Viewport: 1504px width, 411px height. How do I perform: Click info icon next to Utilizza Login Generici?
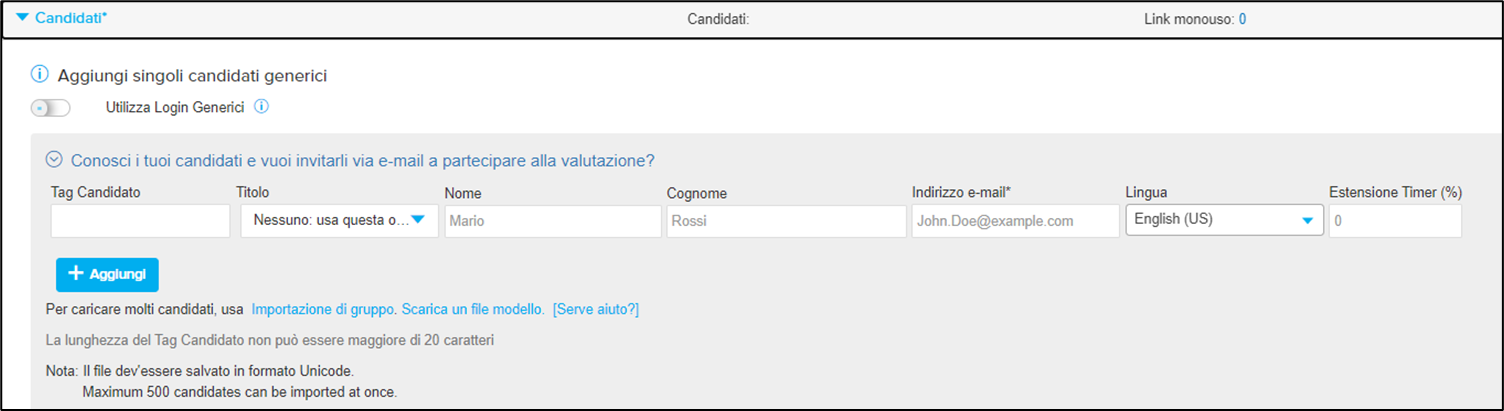click(x=261, y=107)
